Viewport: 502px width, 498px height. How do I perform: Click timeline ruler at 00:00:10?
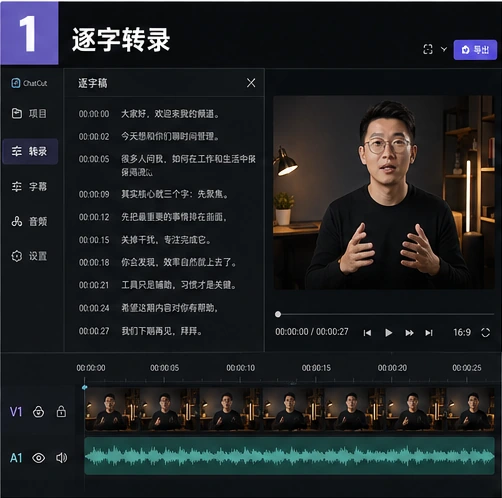(240, 368)
